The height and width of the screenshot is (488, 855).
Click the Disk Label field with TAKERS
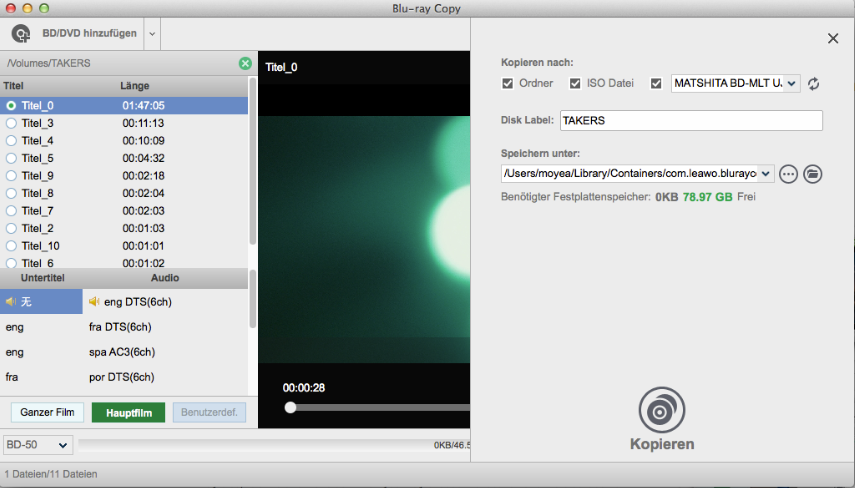(691, 121)
